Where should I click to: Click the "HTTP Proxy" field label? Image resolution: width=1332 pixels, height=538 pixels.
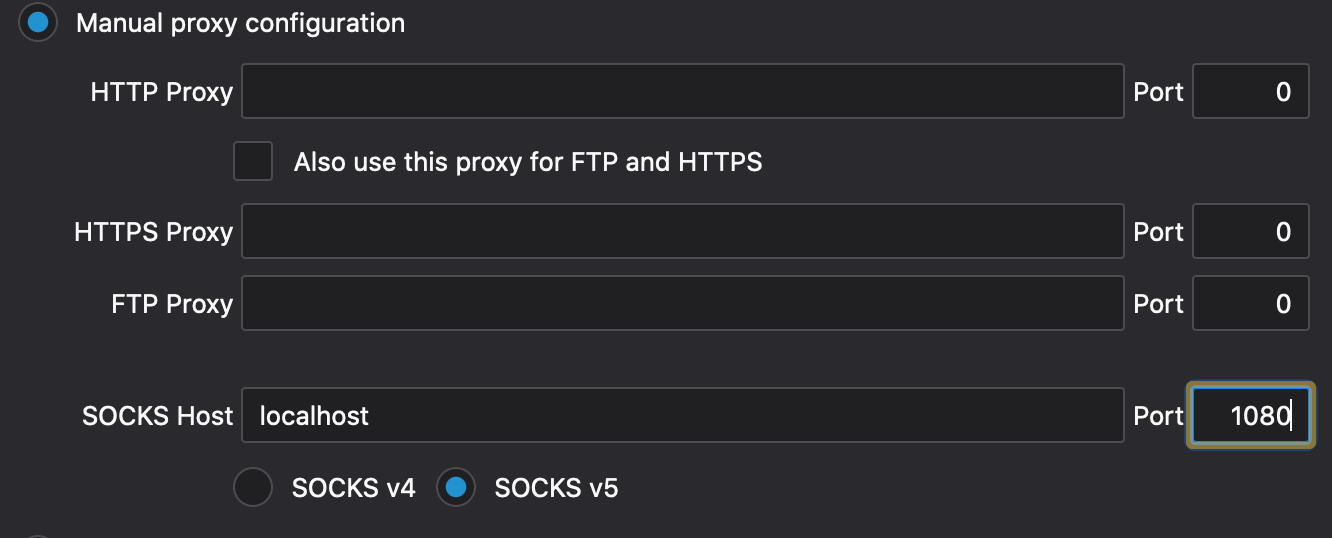(161, 92)
